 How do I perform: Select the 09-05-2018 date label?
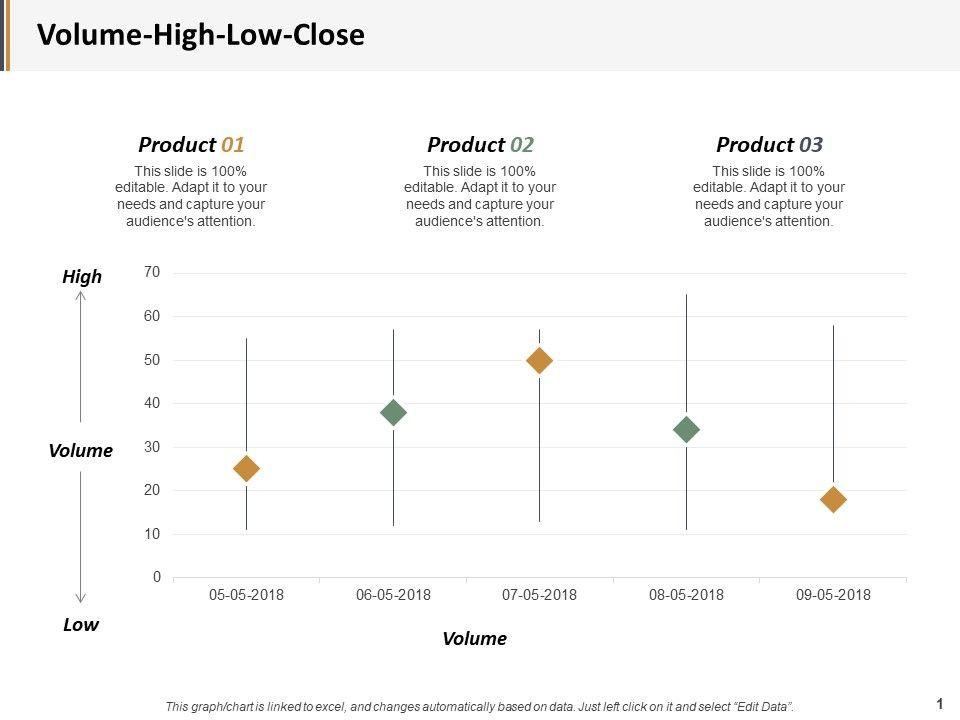(x=833, y=595)
